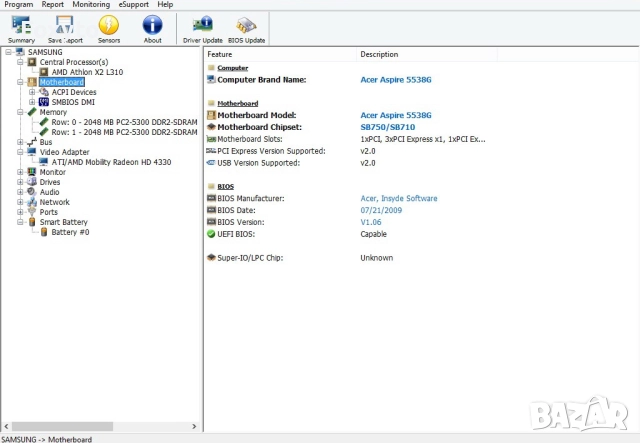Click the tree scrollbar right arrow
The width and height of the screenshot is (640, 443).
click(194, 426)
